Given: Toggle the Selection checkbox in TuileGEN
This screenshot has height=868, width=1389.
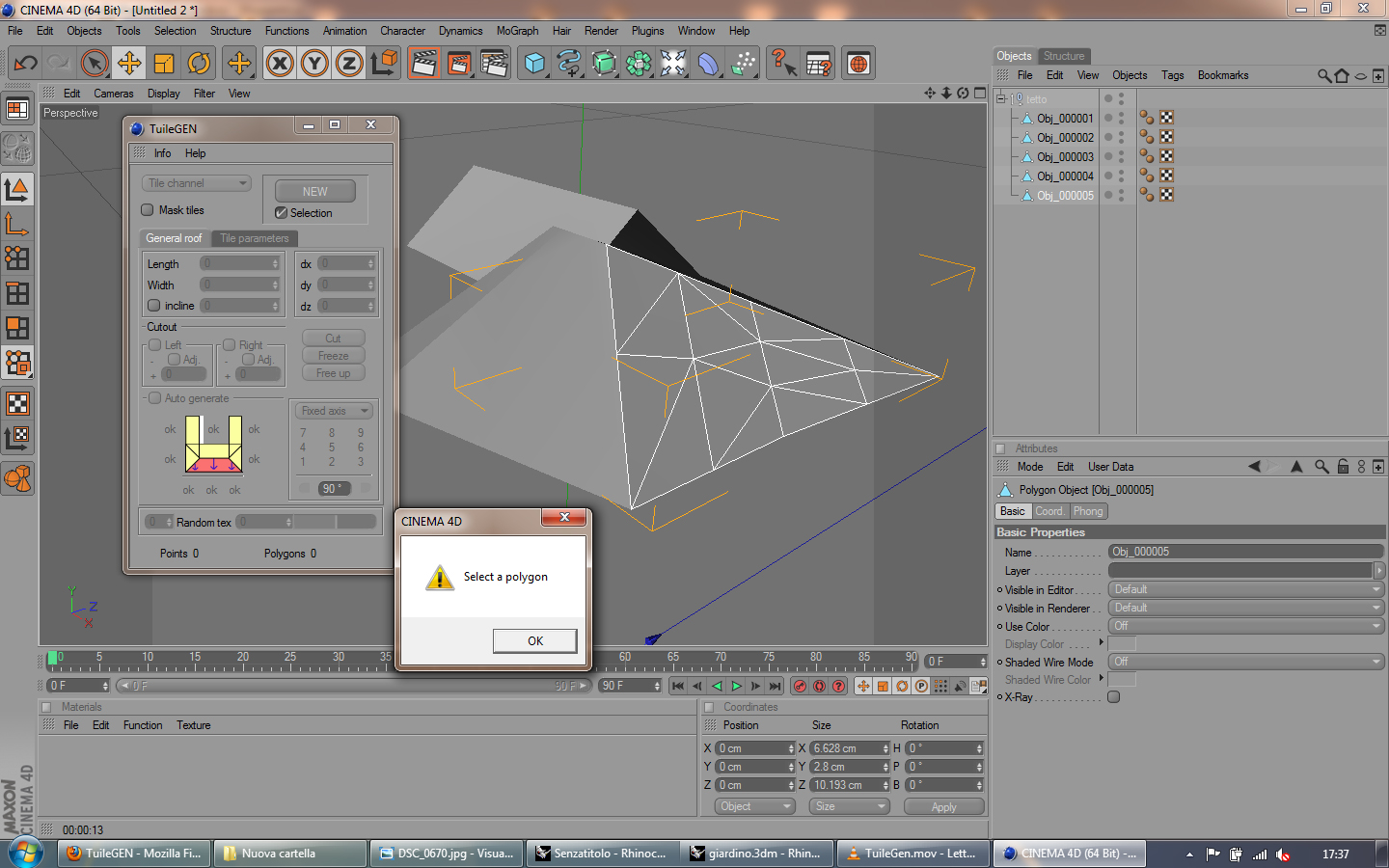Looking at the screenshot, I should (x=282, y=213).
